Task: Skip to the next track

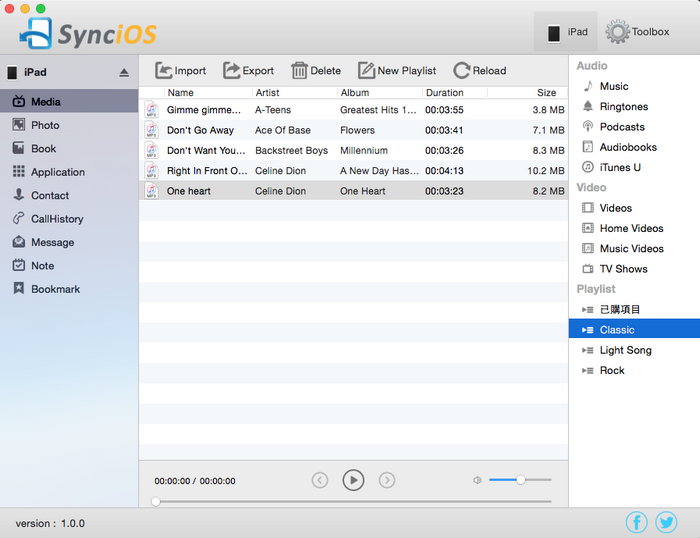Action: pyautogui.click(x=387, y=480)
